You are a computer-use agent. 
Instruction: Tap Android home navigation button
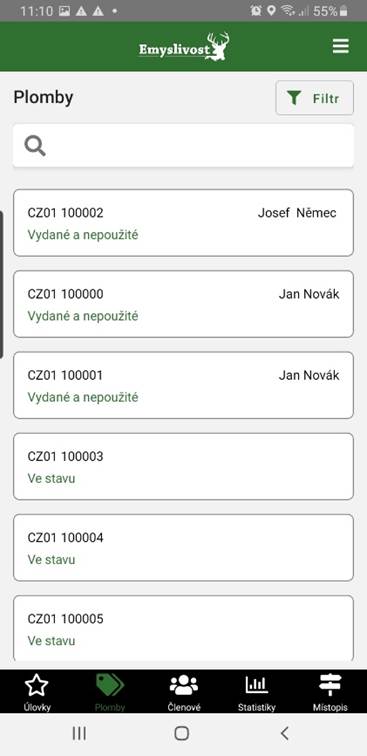(x=181, y=733)
